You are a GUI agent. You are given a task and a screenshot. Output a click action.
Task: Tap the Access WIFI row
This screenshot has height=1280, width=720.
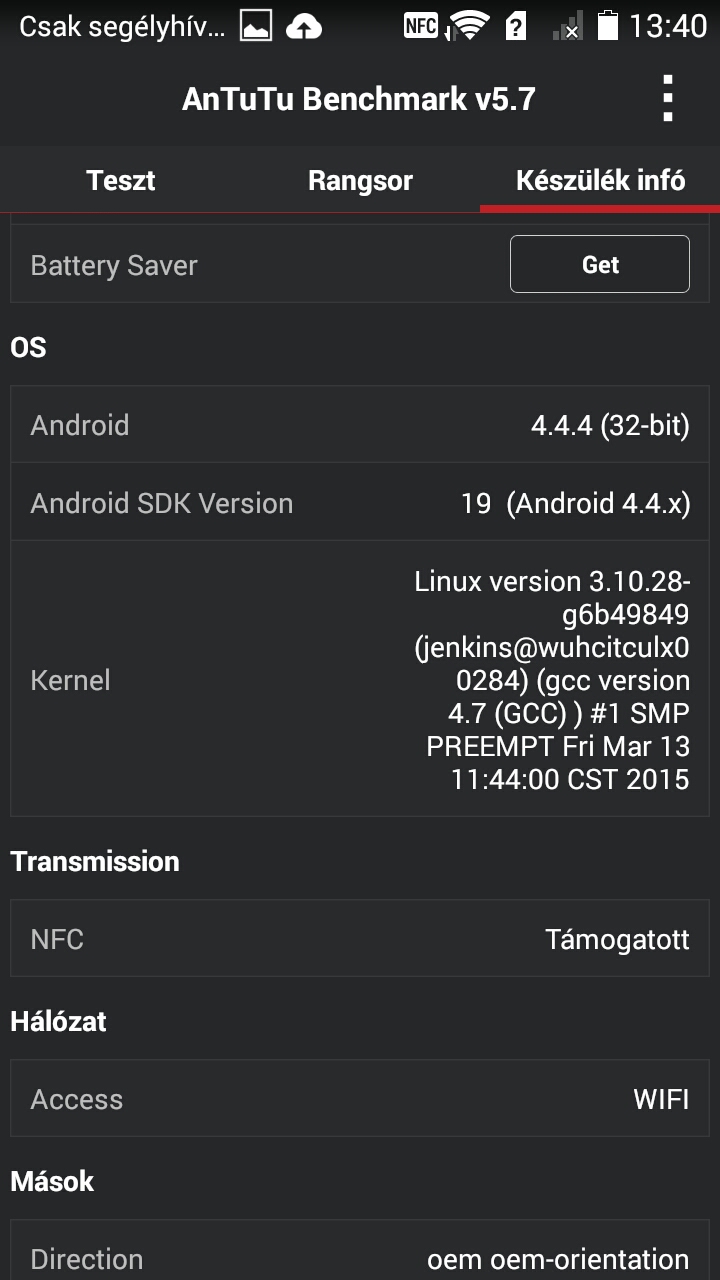pos(360,1099)
